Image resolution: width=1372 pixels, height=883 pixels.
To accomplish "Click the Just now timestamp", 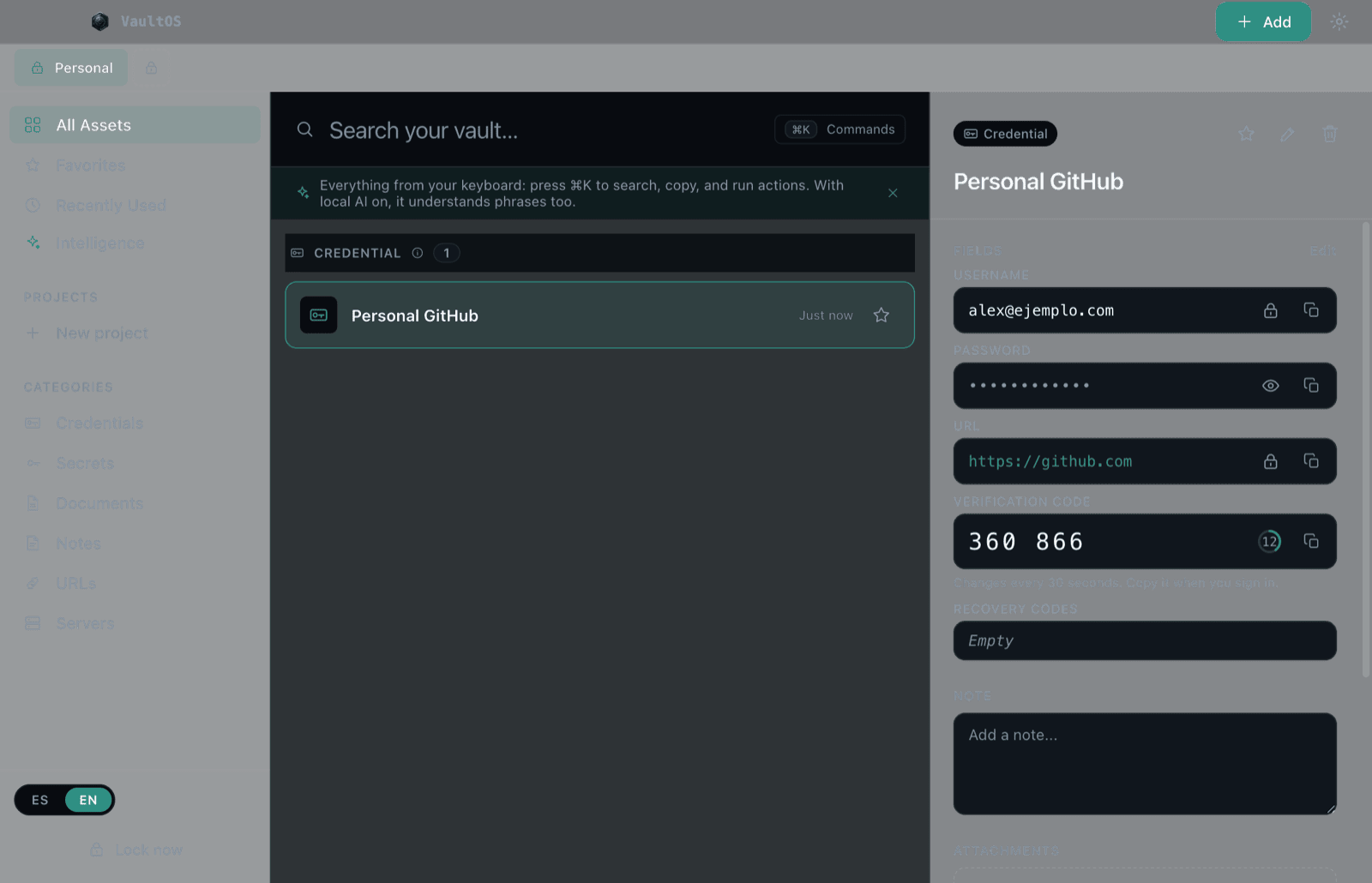I will (x=826, y=315).
